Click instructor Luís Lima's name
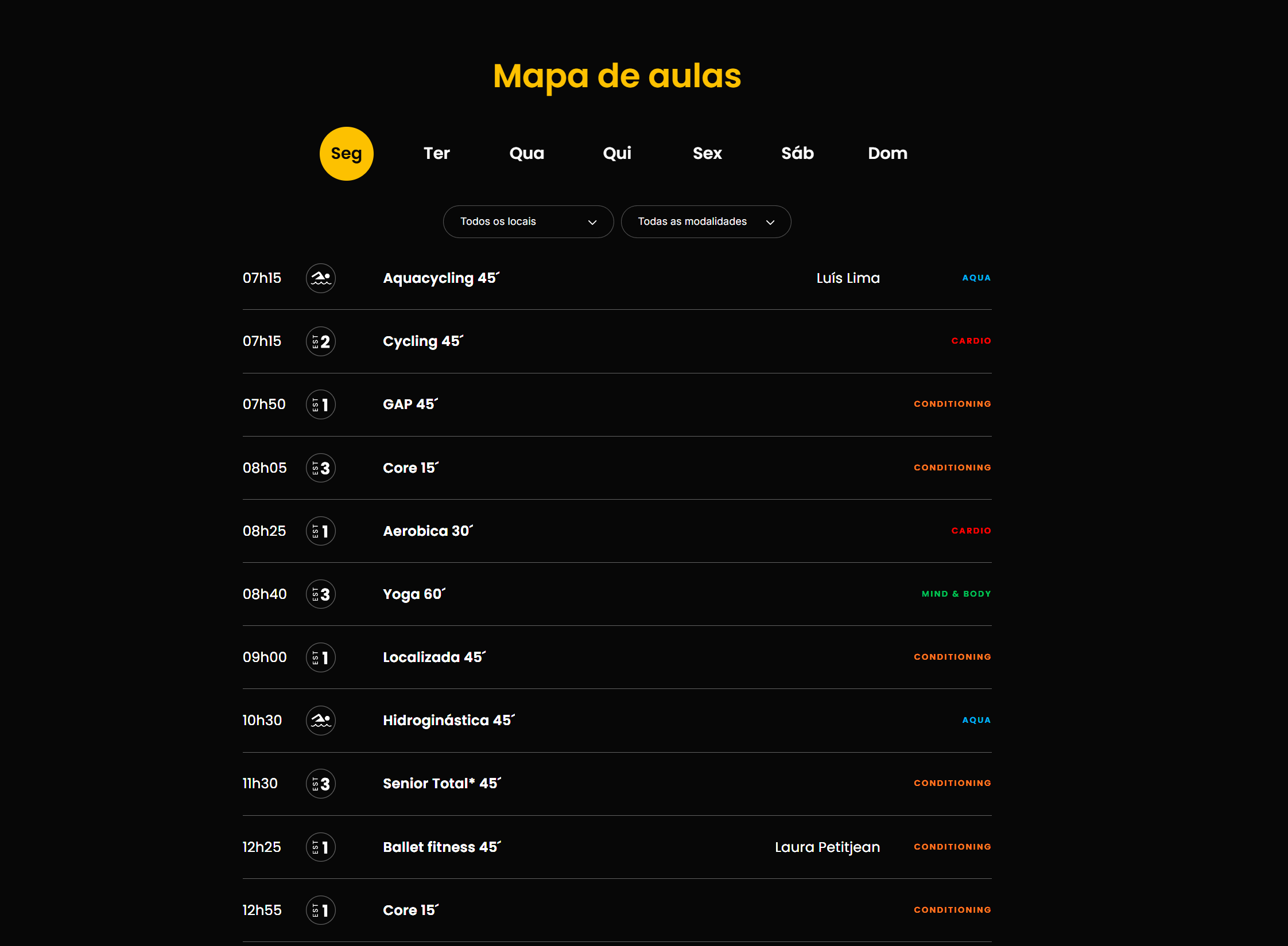Viewport: 1288px width, 946px height. point(848,278)
